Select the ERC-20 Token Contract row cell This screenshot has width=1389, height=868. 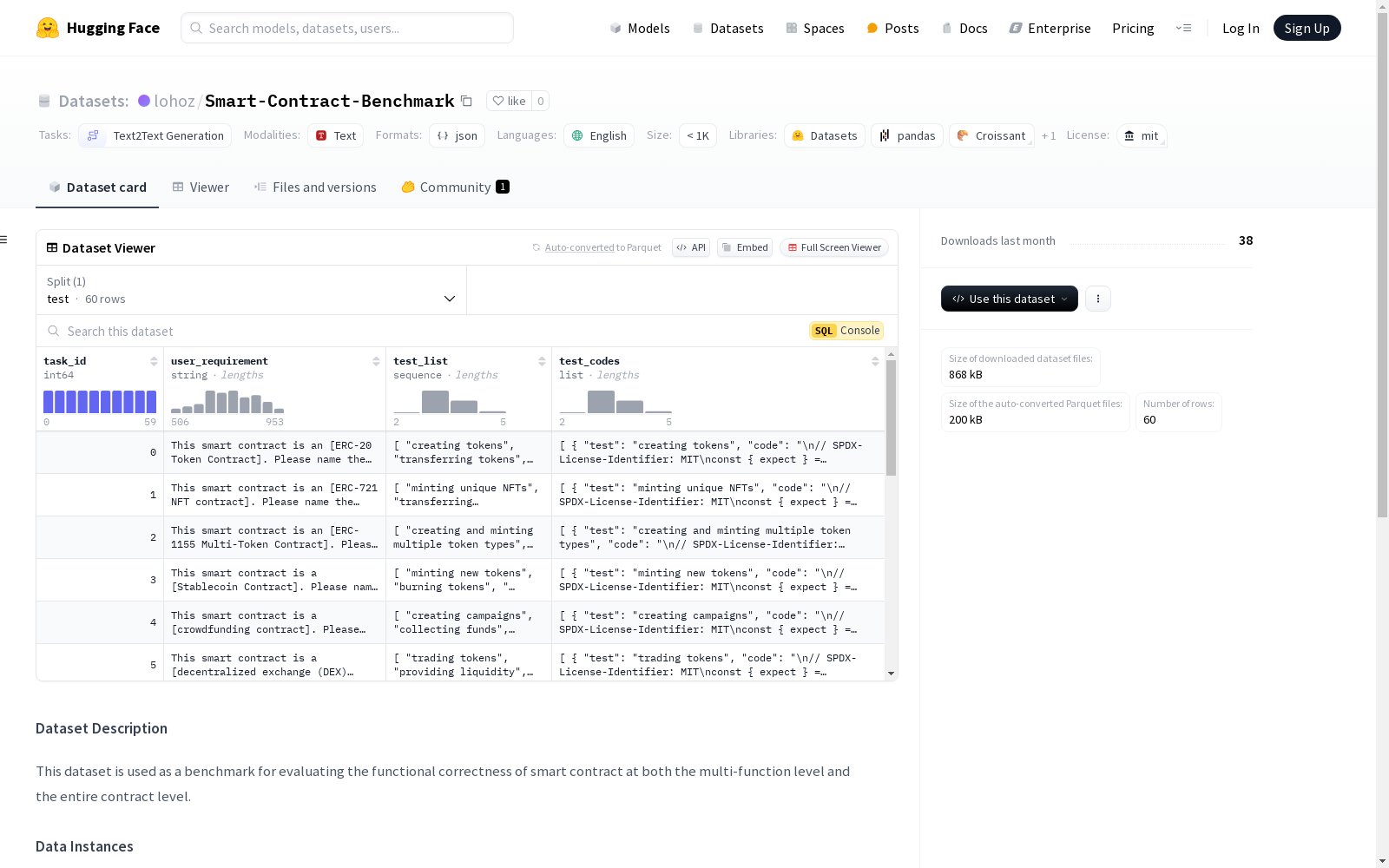click(274, 452)
